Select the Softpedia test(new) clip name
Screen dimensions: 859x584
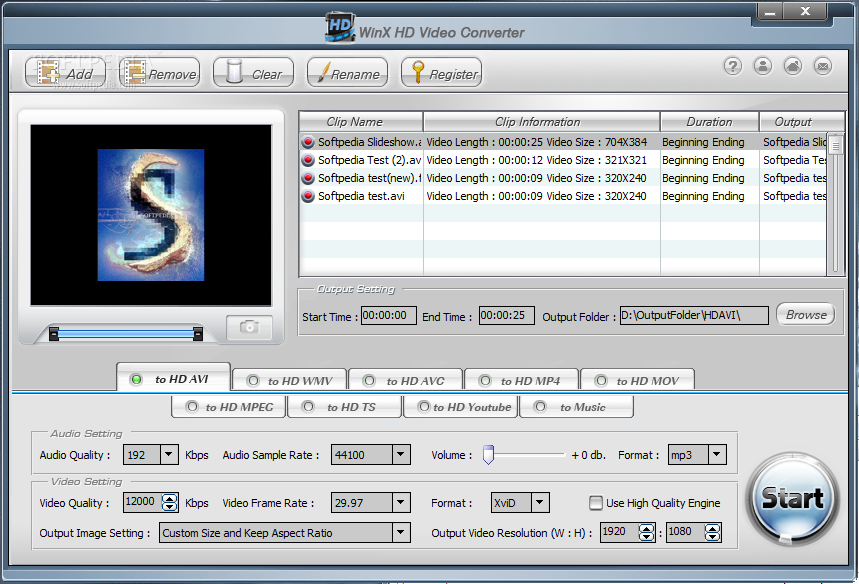pyautogui.click(x=369, y=178)
